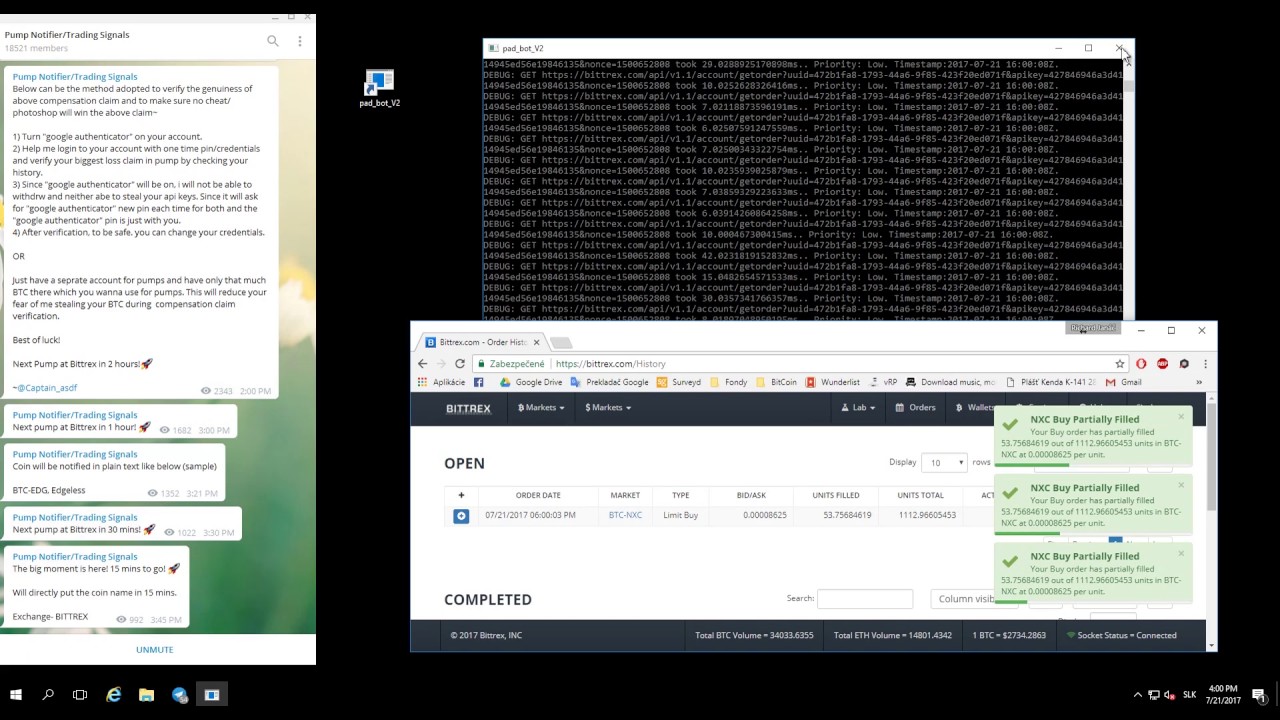Image resolution: width=1280 pixels, height=720 pixels.
Task: Open the @Captain_asdf mention link
Action: click(47, 388)
